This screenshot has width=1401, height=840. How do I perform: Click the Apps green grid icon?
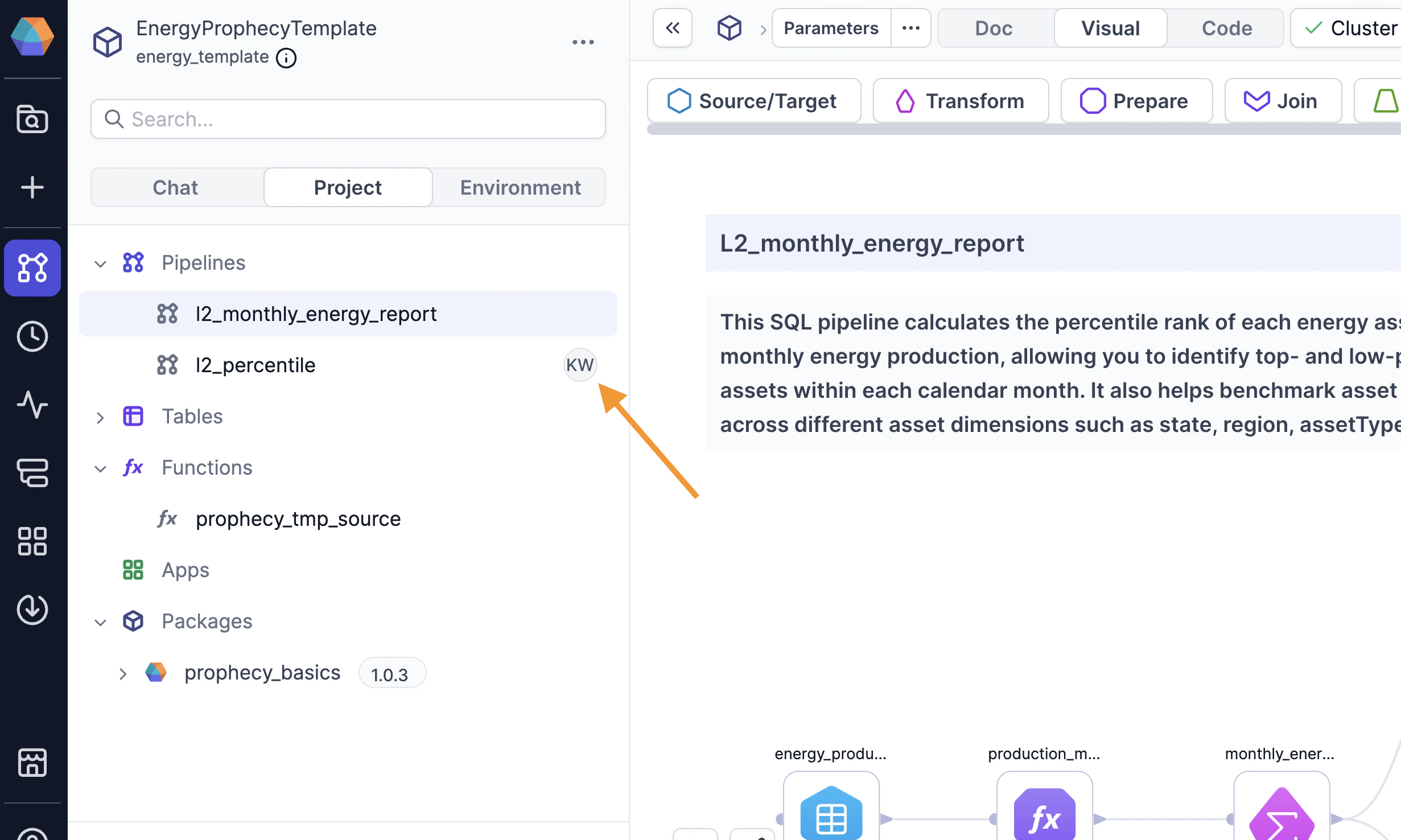pos(133,570)
